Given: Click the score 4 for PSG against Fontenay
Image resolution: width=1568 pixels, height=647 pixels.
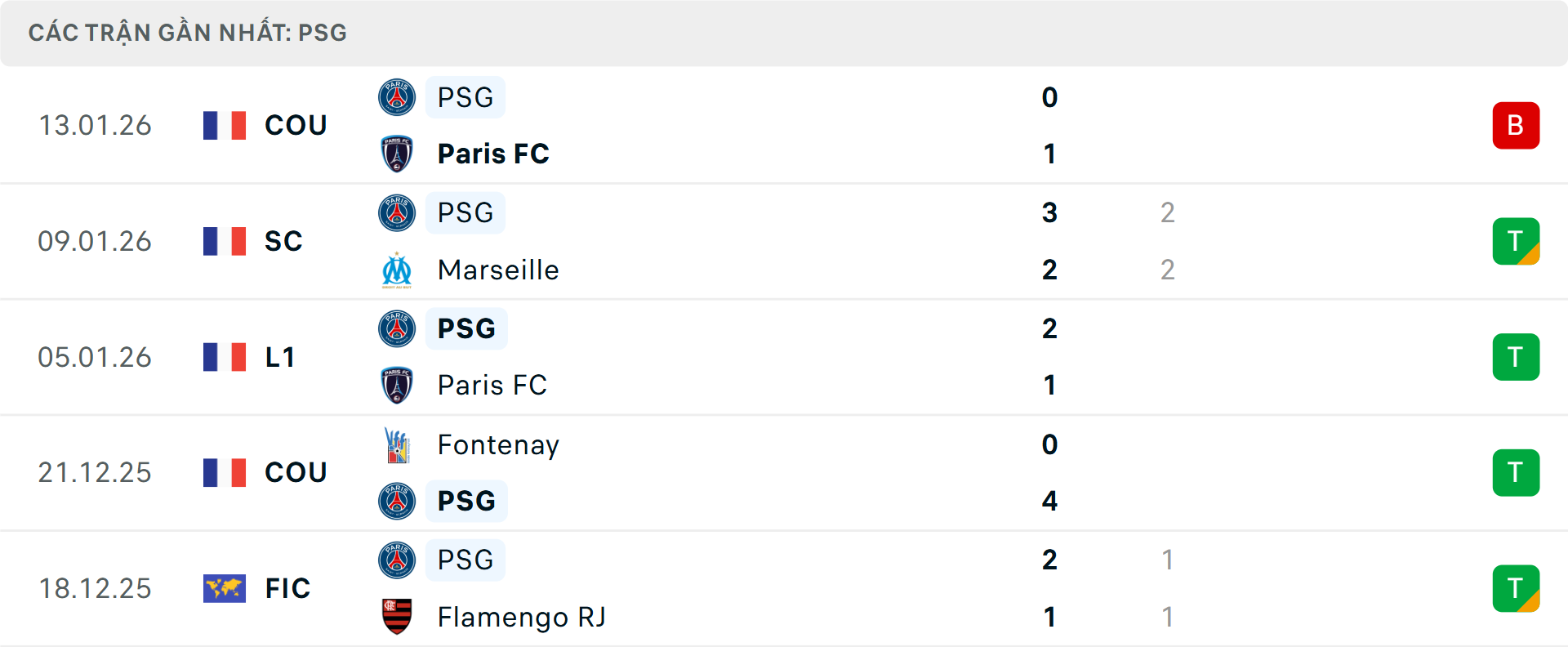Looking at the screenshot, I should coord(1049,501).
